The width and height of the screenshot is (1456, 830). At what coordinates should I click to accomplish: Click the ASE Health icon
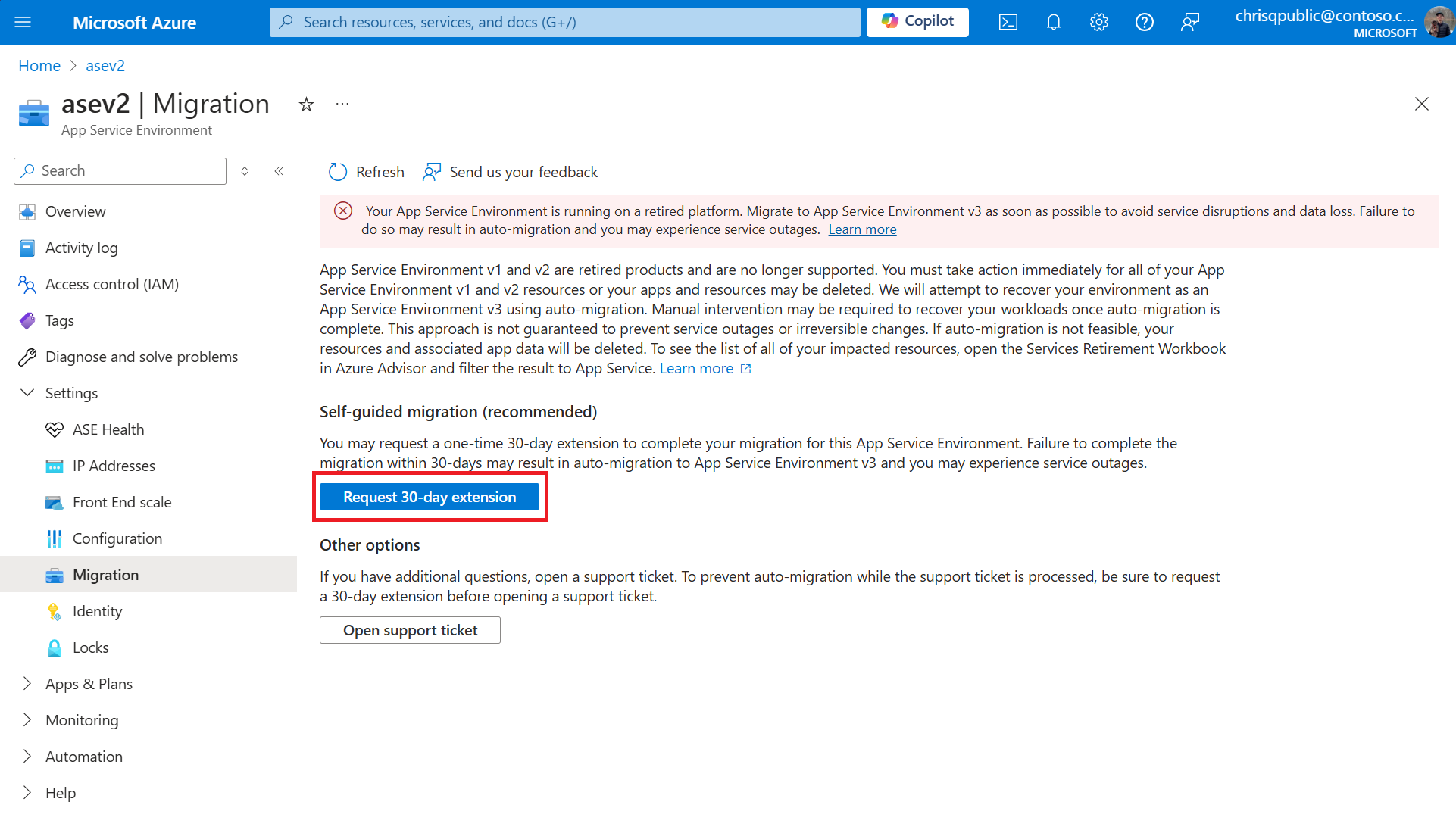pyautogui.click(x=54, y=429)
